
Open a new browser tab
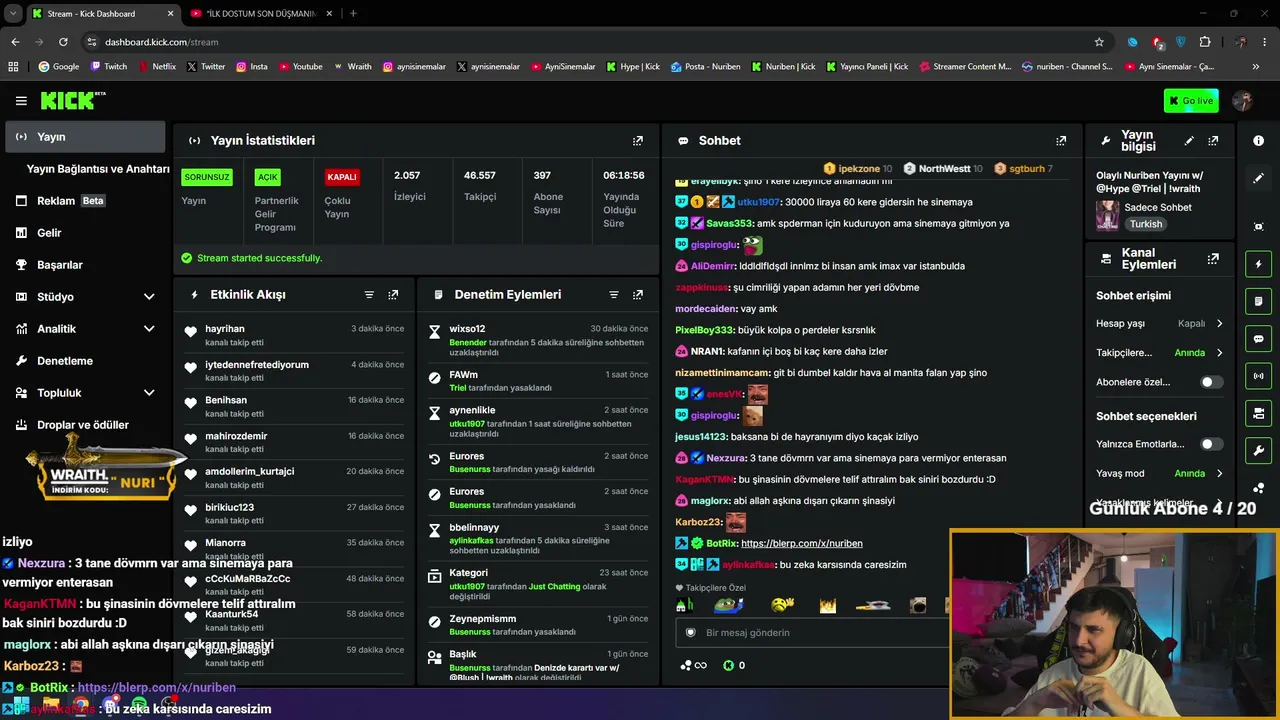(353, 14)
